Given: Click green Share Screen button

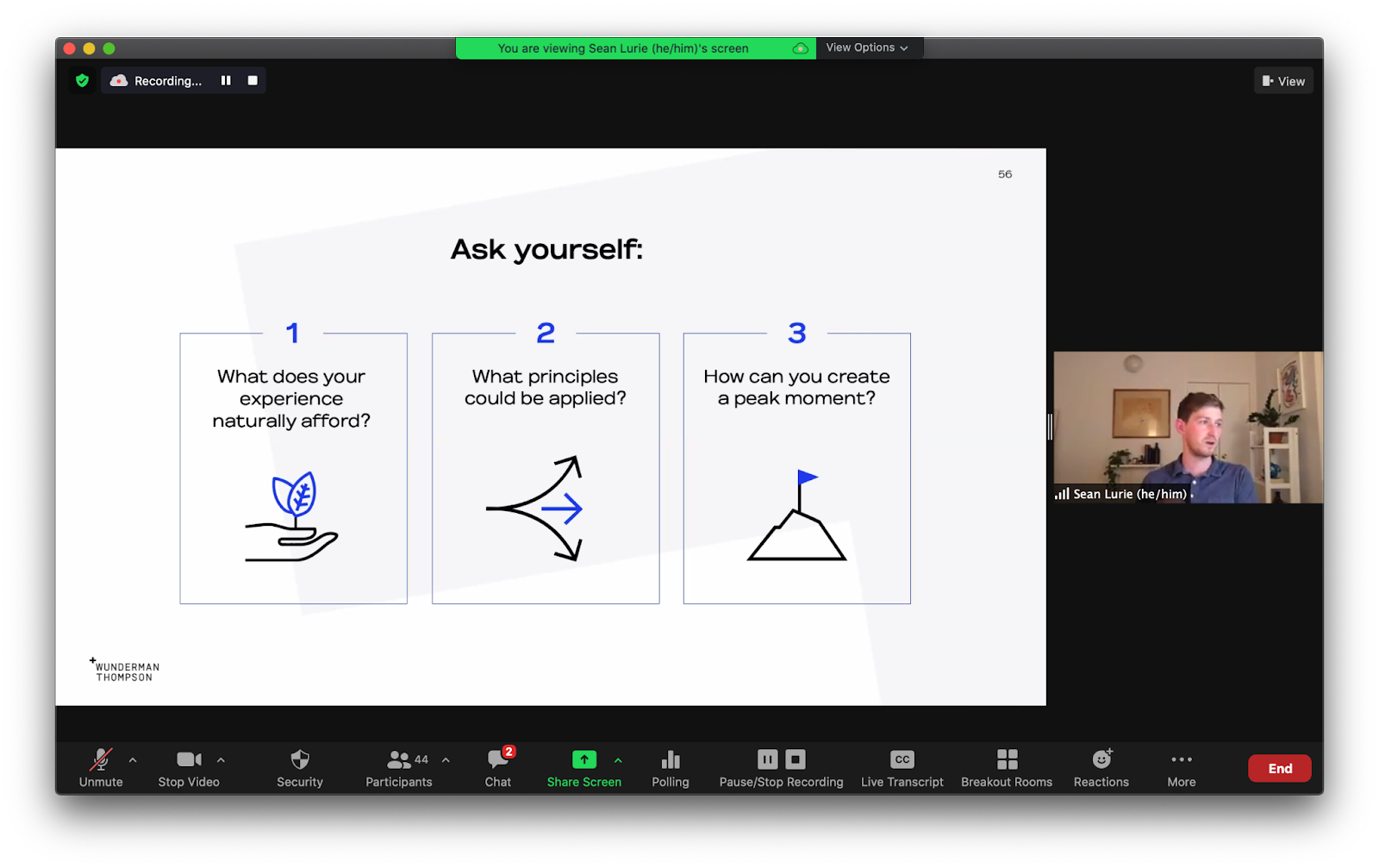Looking at the screenshot, I should tap(584, 767).
